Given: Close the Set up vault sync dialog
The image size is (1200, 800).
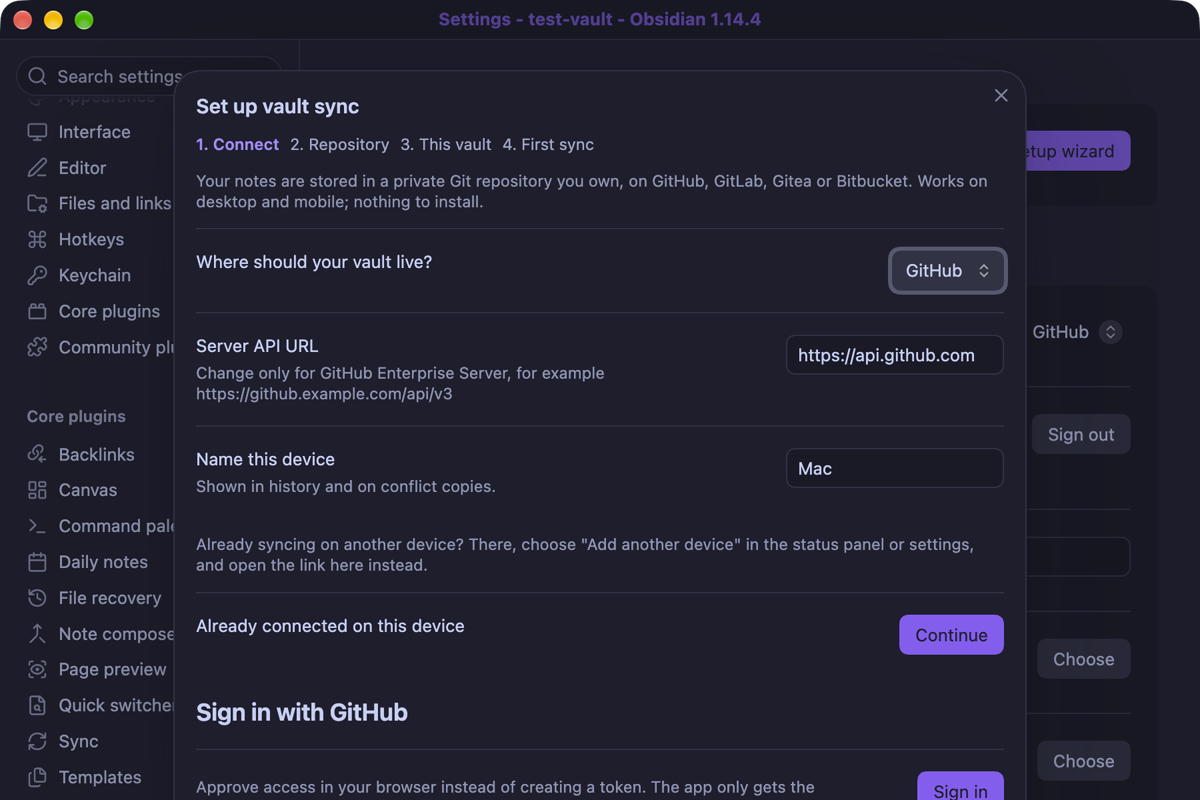Looking at the screenshot, I should pyautogui.click(x=1001, y=96).
